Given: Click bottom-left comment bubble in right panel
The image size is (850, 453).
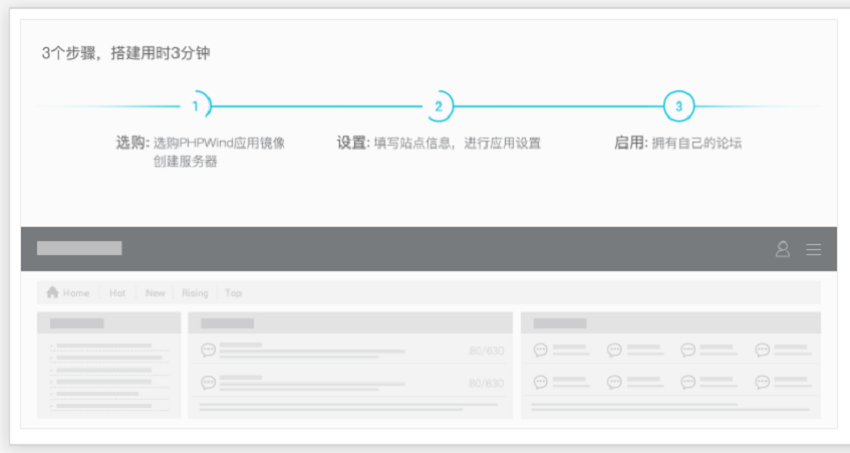Looking at the screenshot, I should [x=540, y=382].
